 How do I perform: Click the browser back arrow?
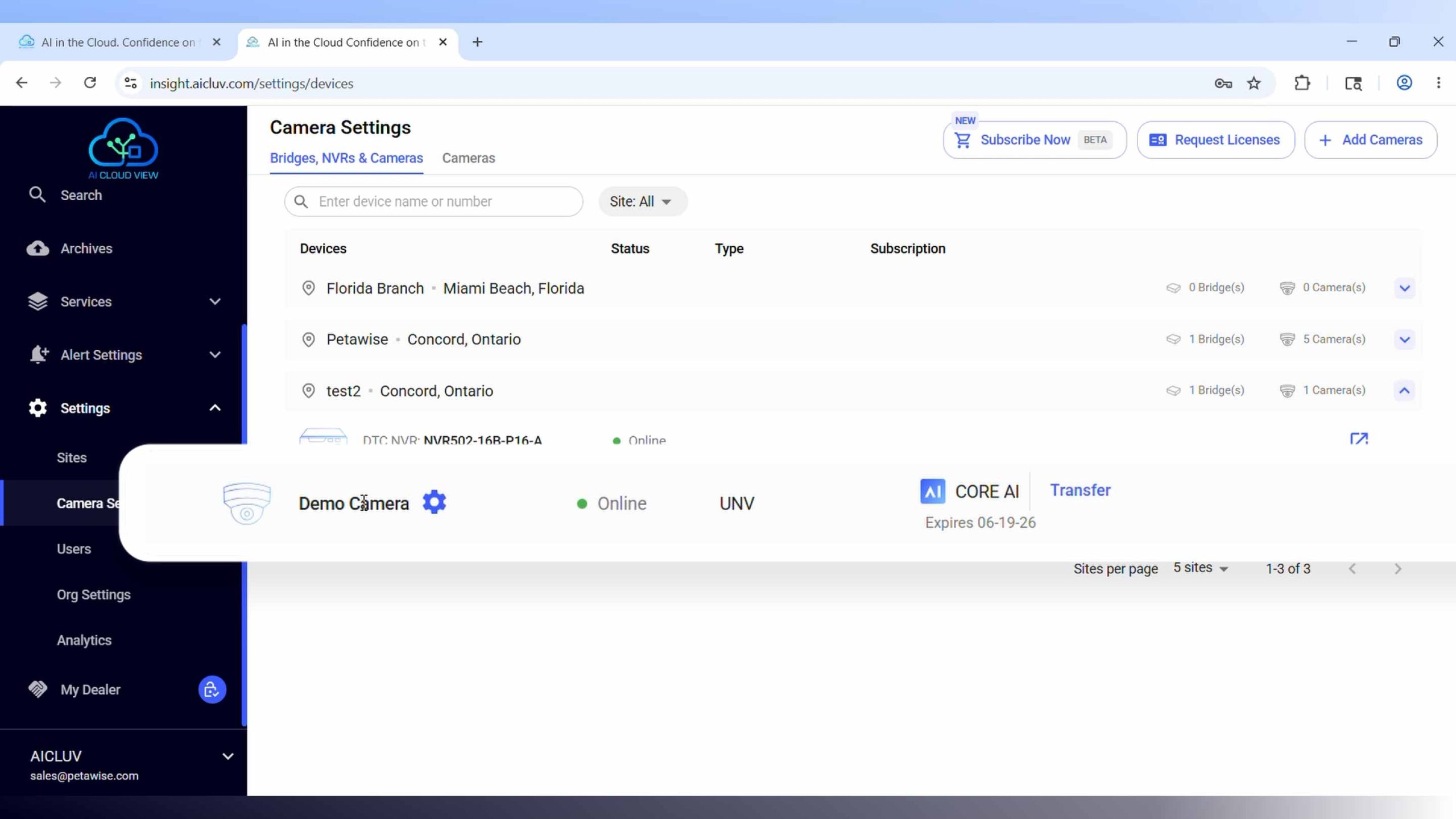(22, 83)
